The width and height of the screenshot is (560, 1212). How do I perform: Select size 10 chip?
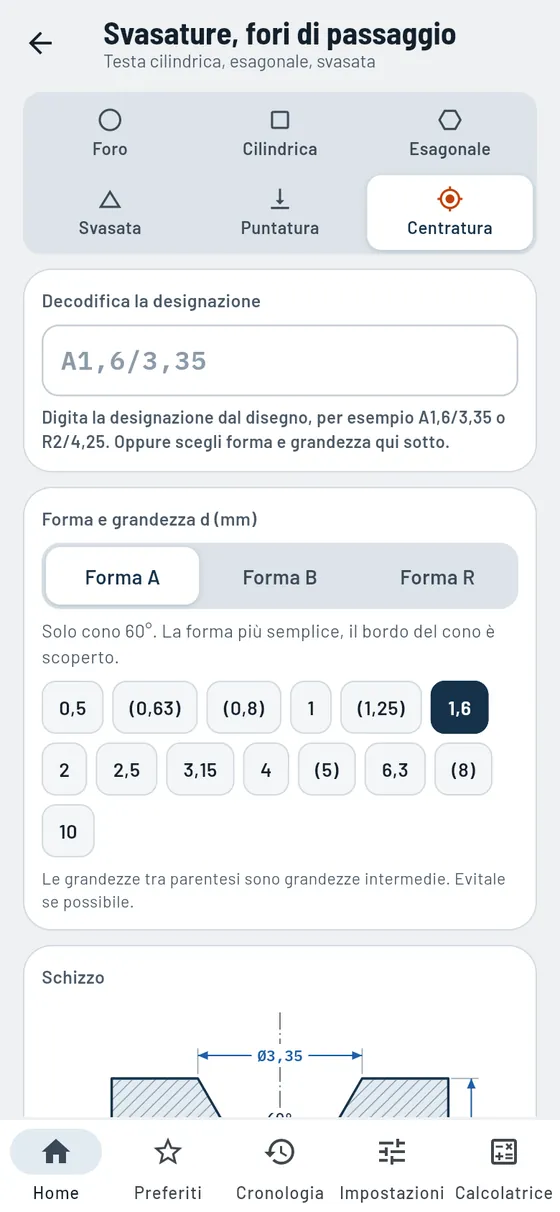click(68, 831)
